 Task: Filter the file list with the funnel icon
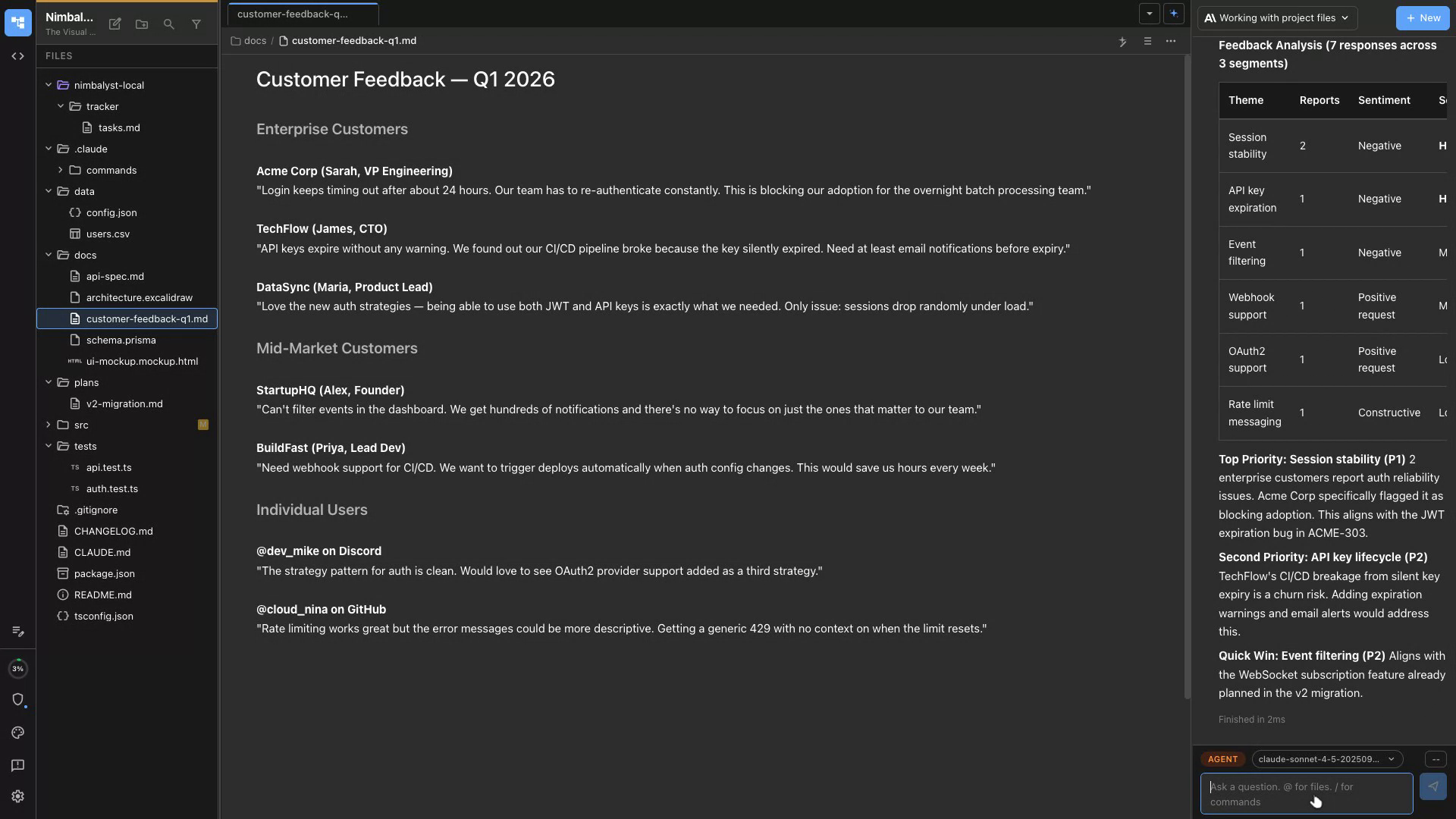click(196, 24)
